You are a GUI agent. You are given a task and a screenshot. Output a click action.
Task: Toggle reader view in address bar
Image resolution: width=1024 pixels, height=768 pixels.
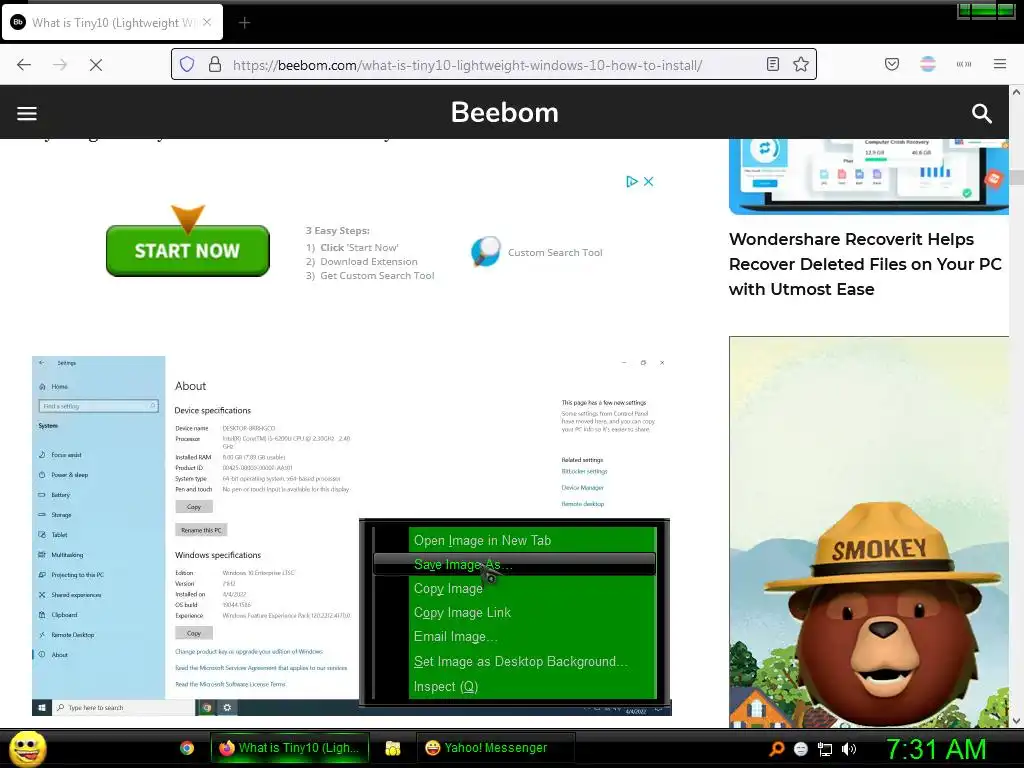pos(773,64)
